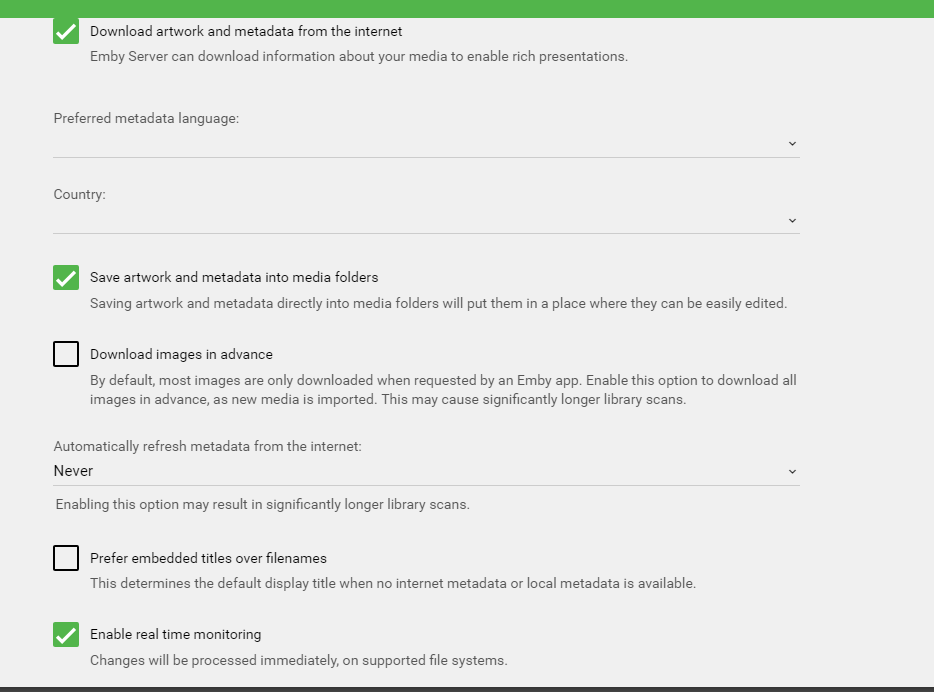Click the chevron beside the Never value
Viewport: 934px width, 692px height.
[x=792, y=471]
